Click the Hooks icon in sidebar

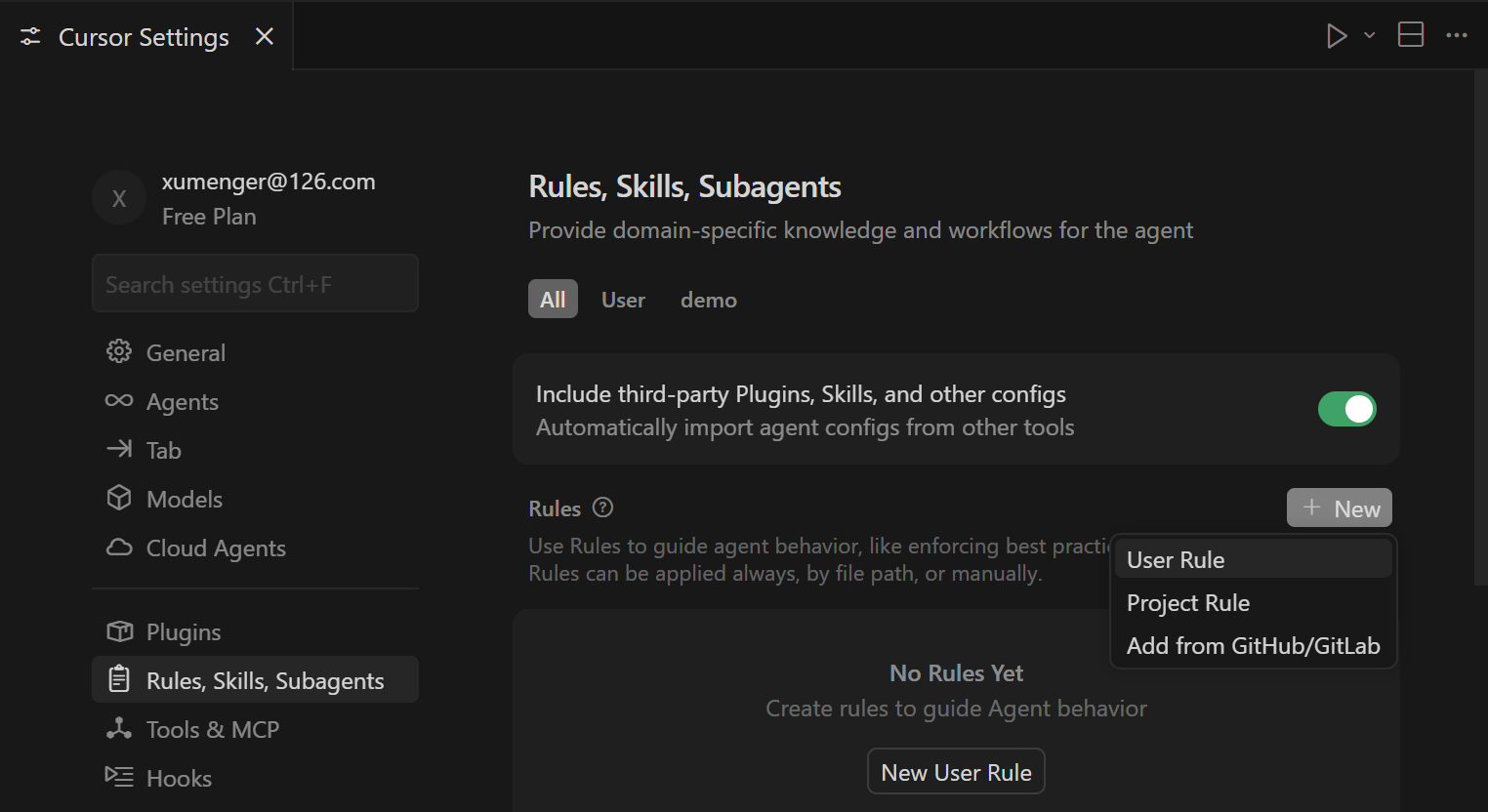coord(119,777)
